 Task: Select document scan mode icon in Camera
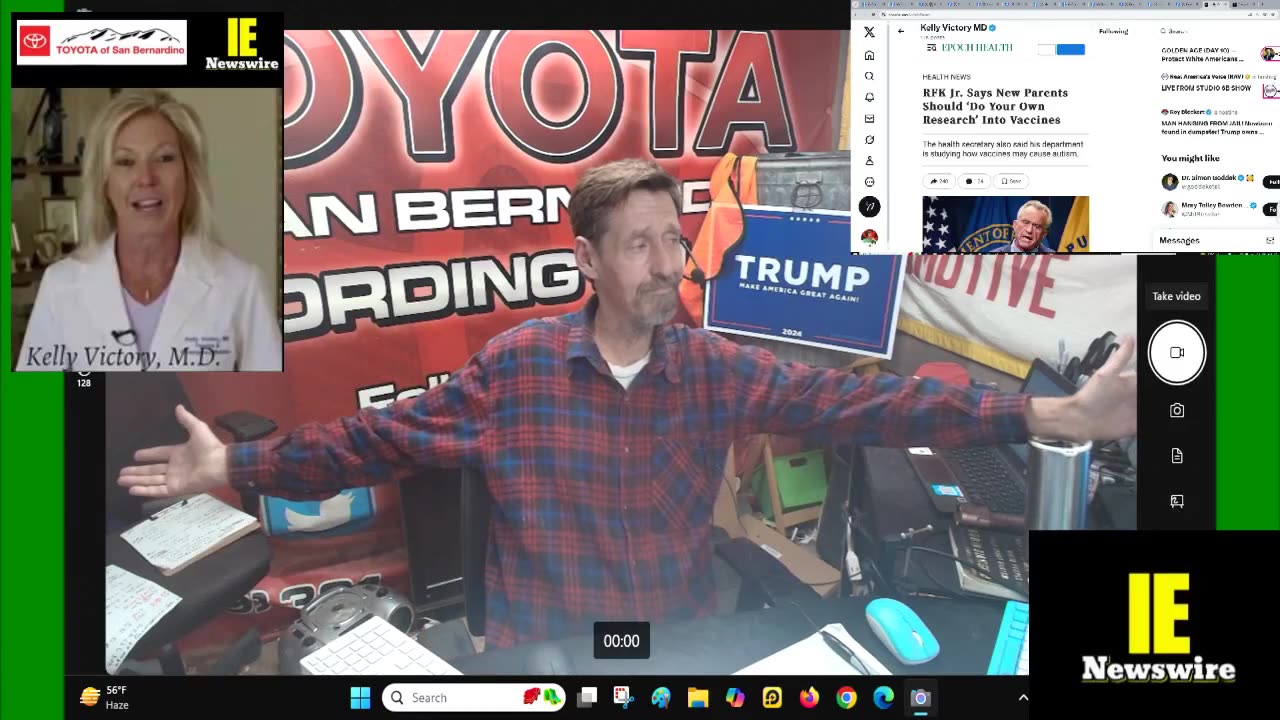coord(1177,456)
